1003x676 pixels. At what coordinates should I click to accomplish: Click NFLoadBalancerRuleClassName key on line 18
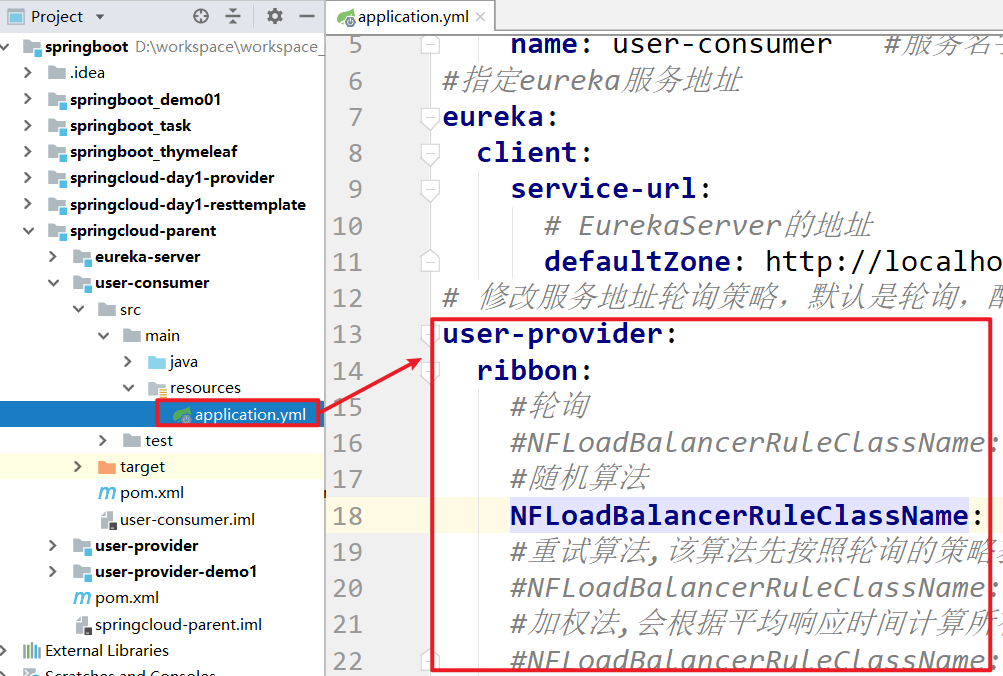point(738,515)
